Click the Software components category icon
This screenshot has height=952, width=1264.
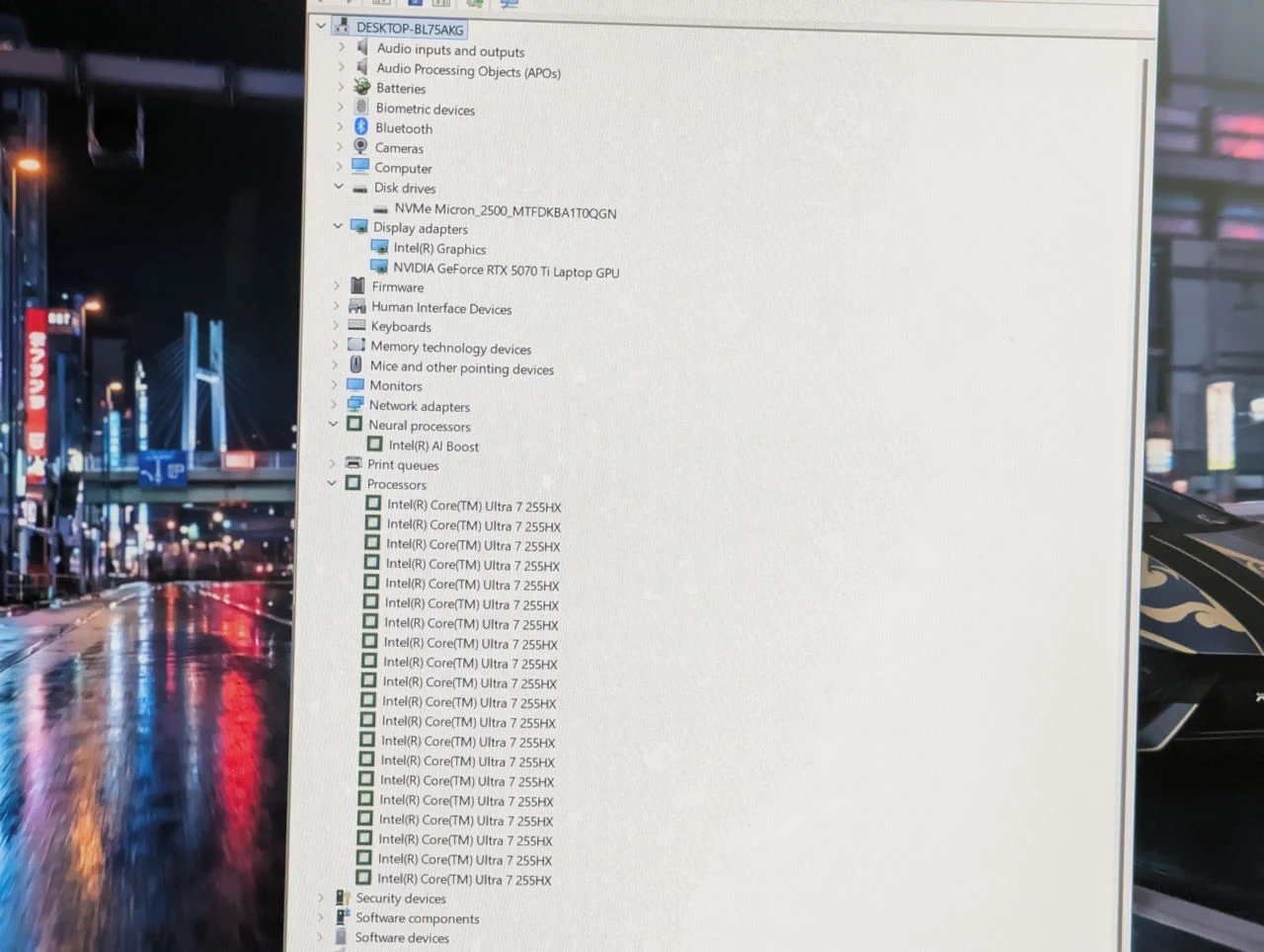[343, 916]
